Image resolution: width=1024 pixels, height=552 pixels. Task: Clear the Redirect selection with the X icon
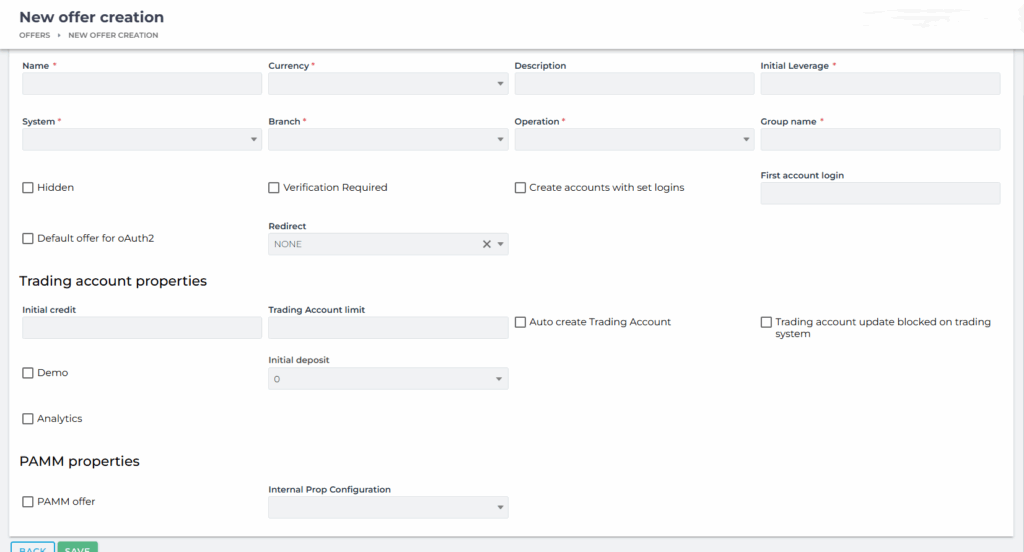[x=487, y=244]
